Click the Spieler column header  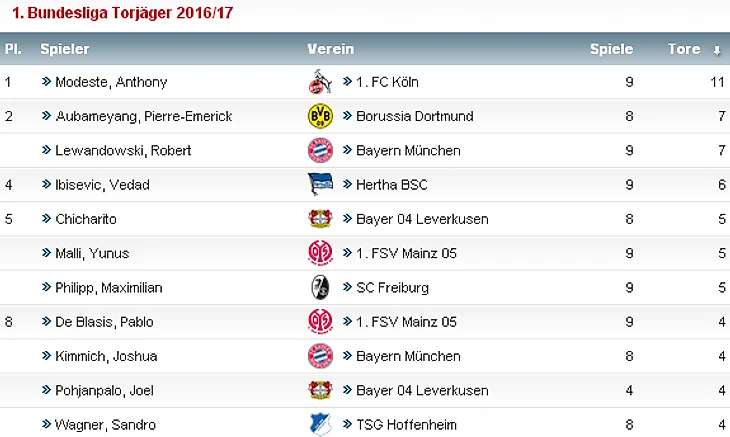65,49
